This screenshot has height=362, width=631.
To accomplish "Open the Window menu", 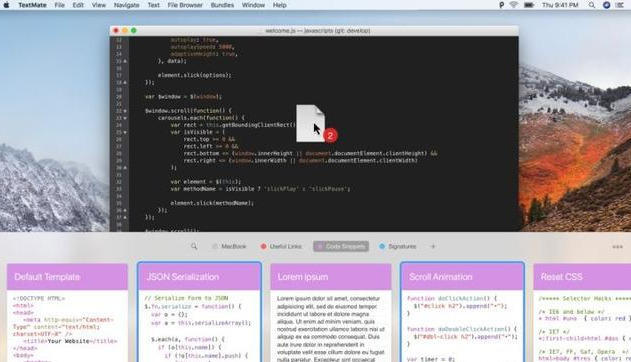I will 253,5.
